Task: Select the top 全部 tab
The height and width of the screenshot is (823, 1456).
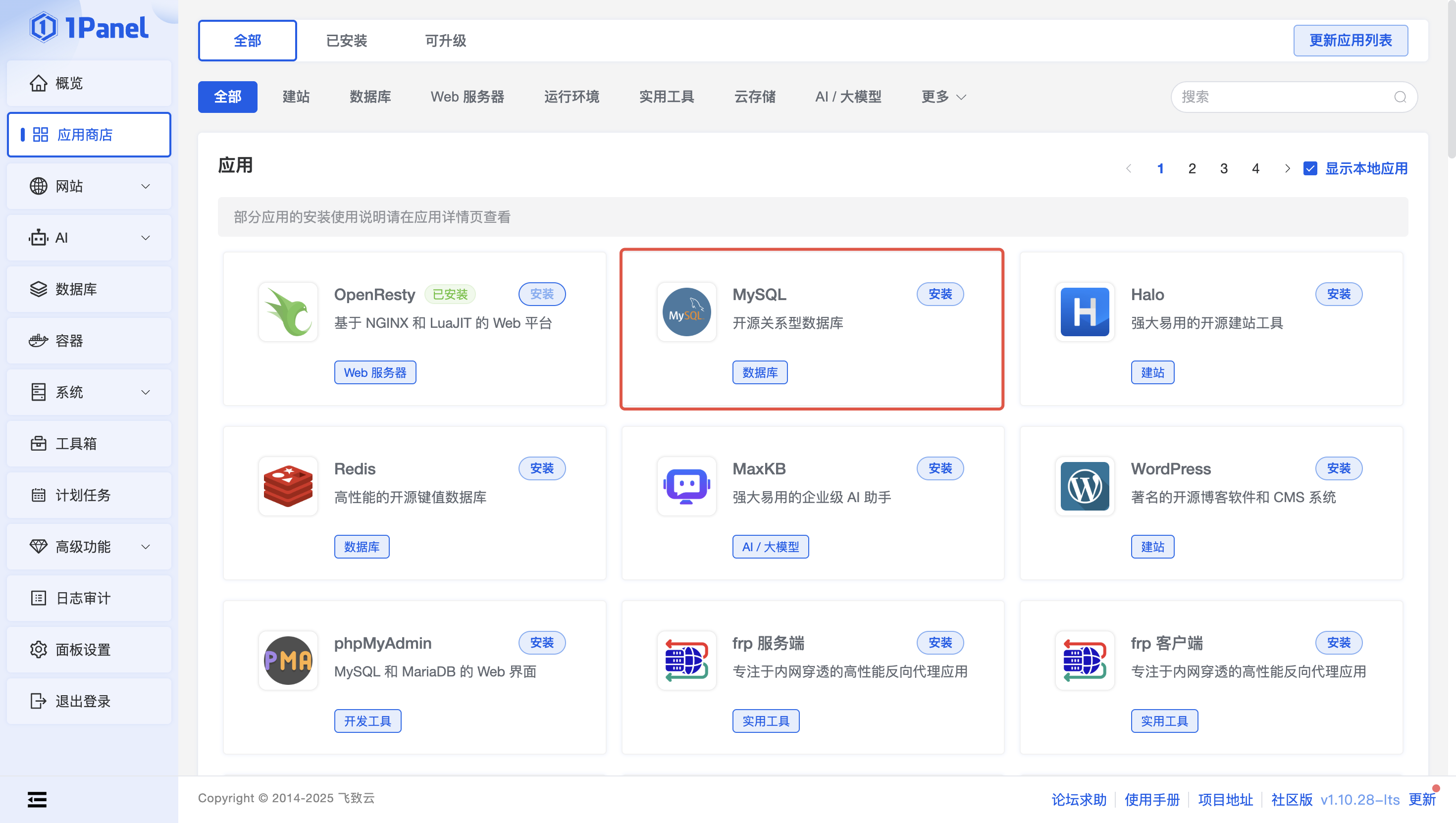Action: 247,41
